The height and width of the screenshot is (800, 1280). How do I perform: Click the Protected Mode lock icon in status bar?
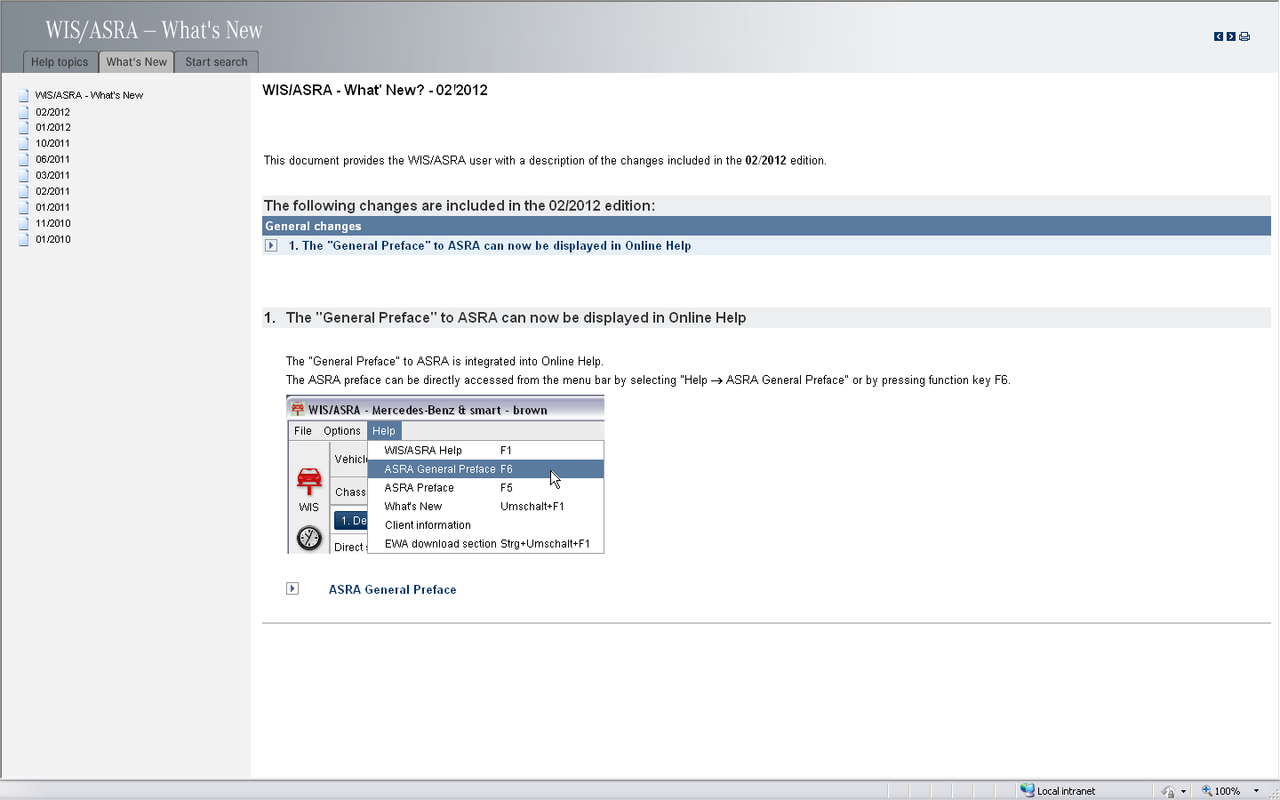click(1168, 791)
